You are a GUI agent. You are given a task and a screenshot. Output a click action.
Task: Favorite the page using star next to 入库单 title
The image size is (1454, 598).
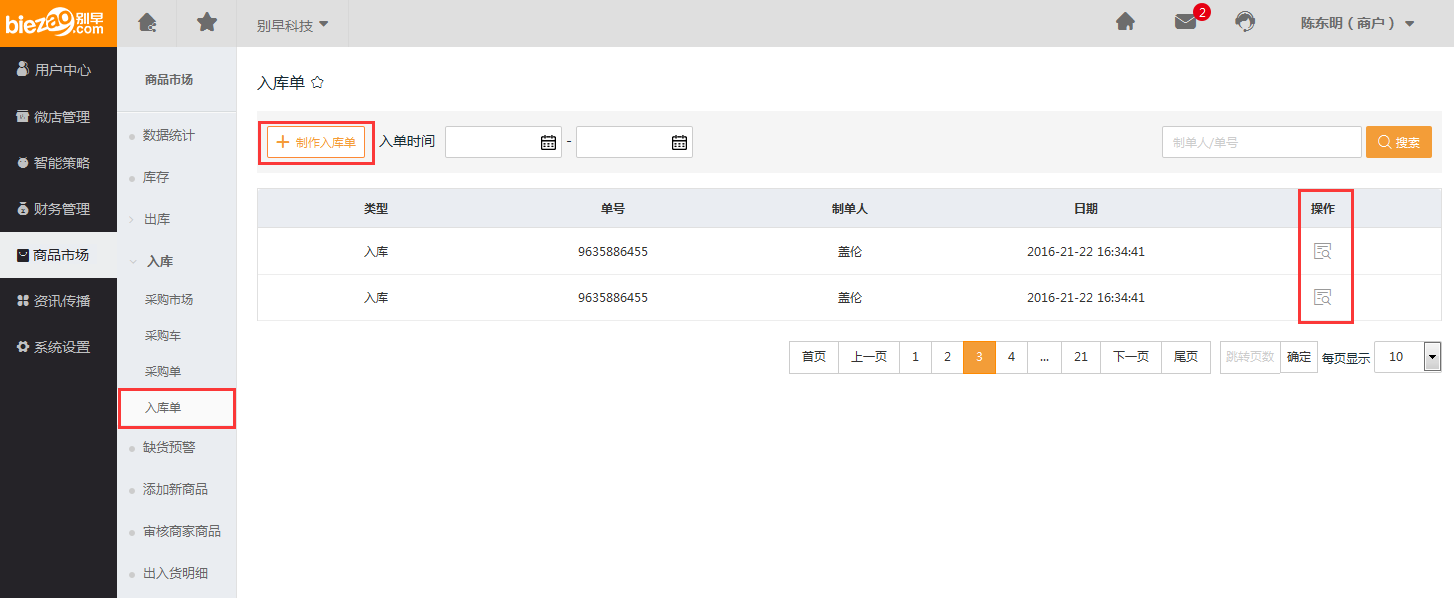[317, 83]
